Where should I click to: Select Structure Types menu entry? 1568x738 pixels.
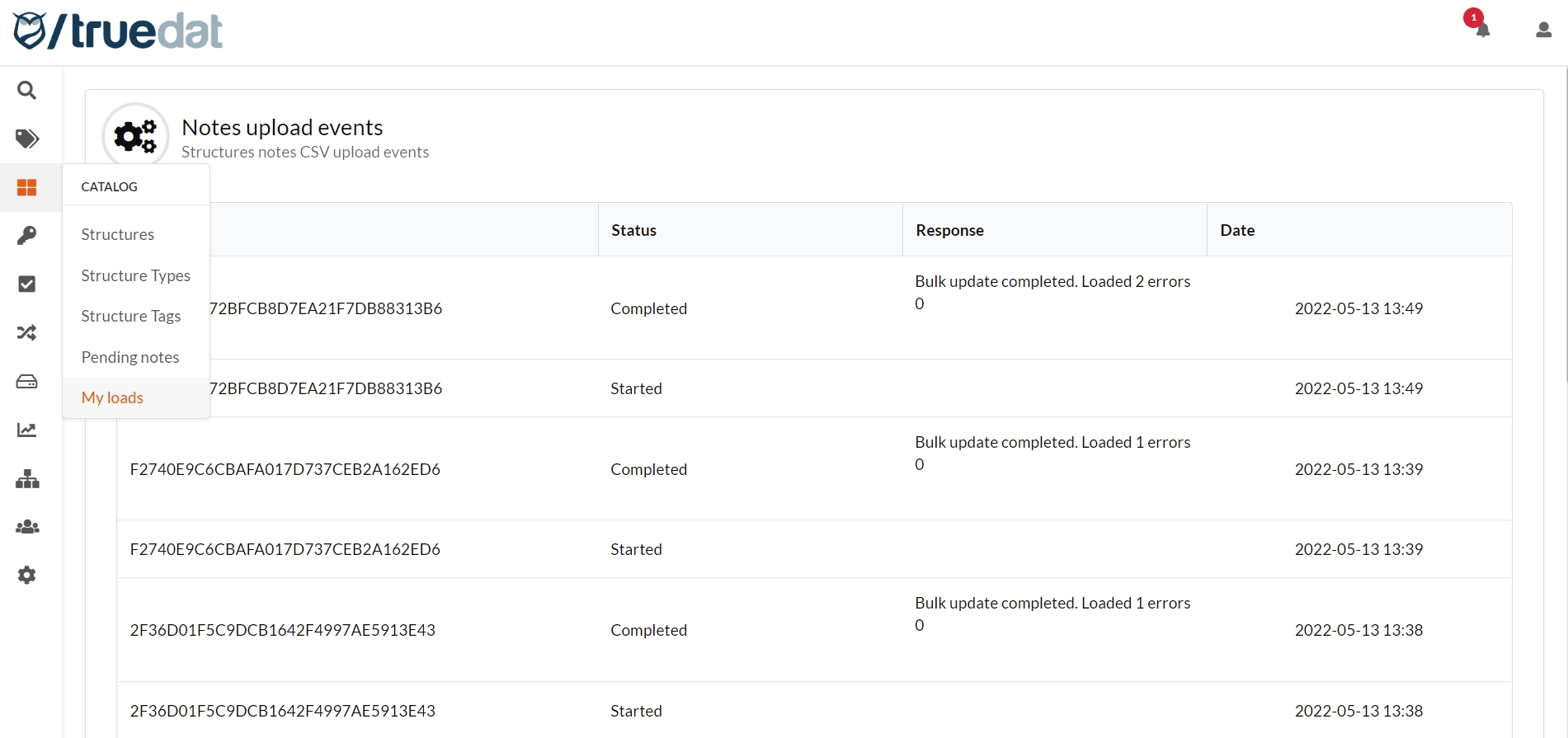pyautogui.click(x=135, y=275)
